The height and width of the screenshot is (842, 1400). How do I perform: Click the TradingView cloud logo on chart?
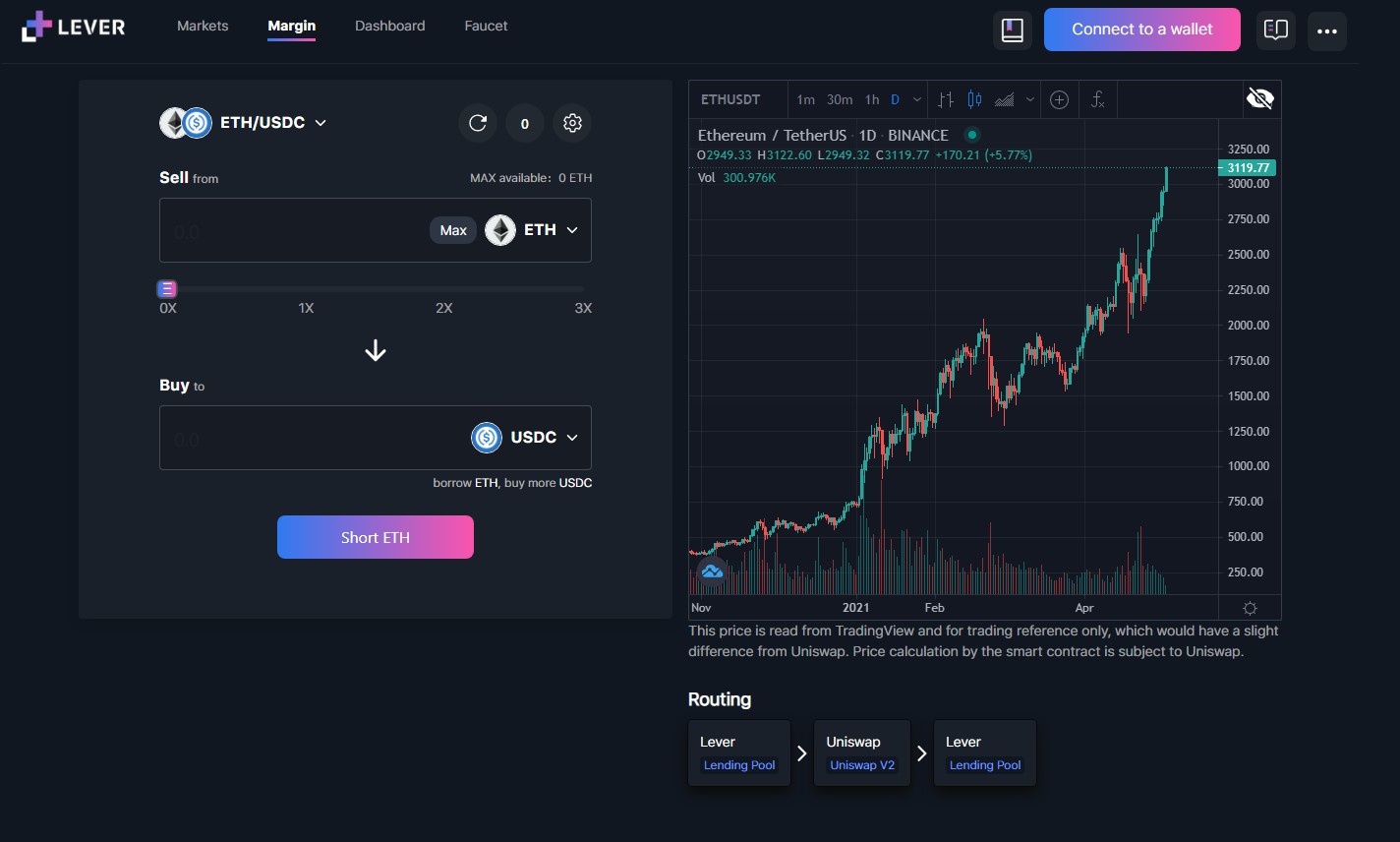[712, 571]
